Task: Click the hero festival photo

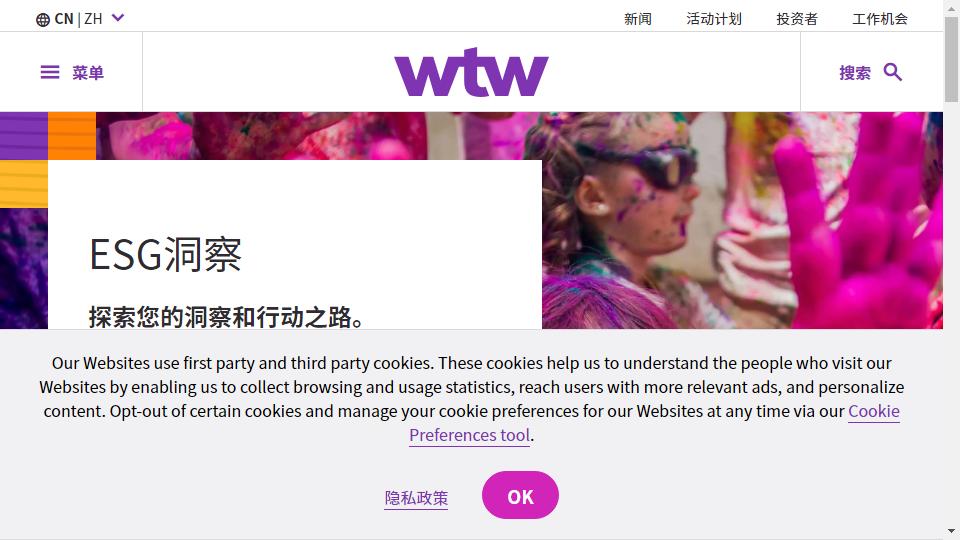Action: [x=741, y=220]
